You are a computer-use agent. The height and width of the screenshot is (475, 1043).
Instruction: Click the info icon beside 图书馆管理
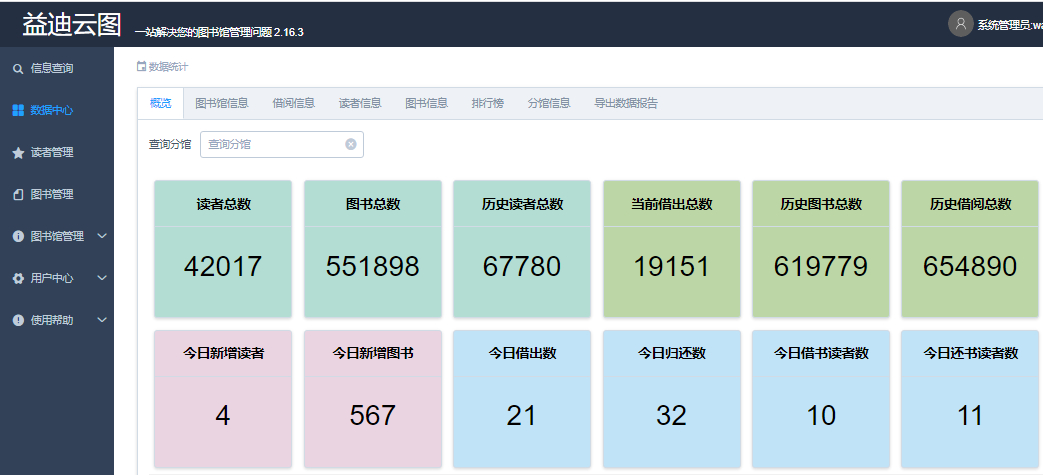[x=18, y=237]
